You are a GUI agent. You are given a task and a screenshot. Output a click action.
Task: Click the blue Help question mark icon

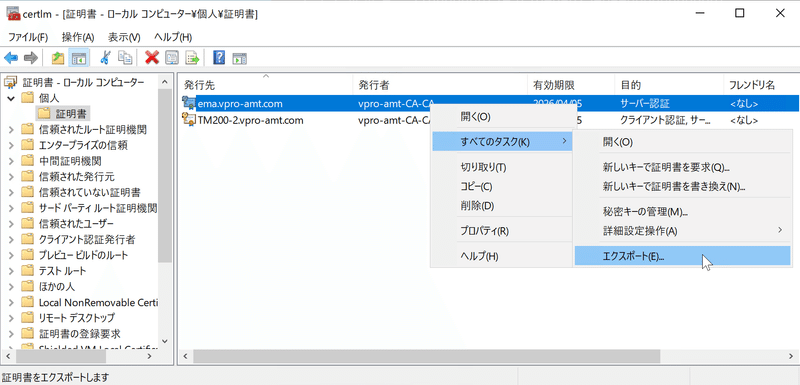click(219, 58)
